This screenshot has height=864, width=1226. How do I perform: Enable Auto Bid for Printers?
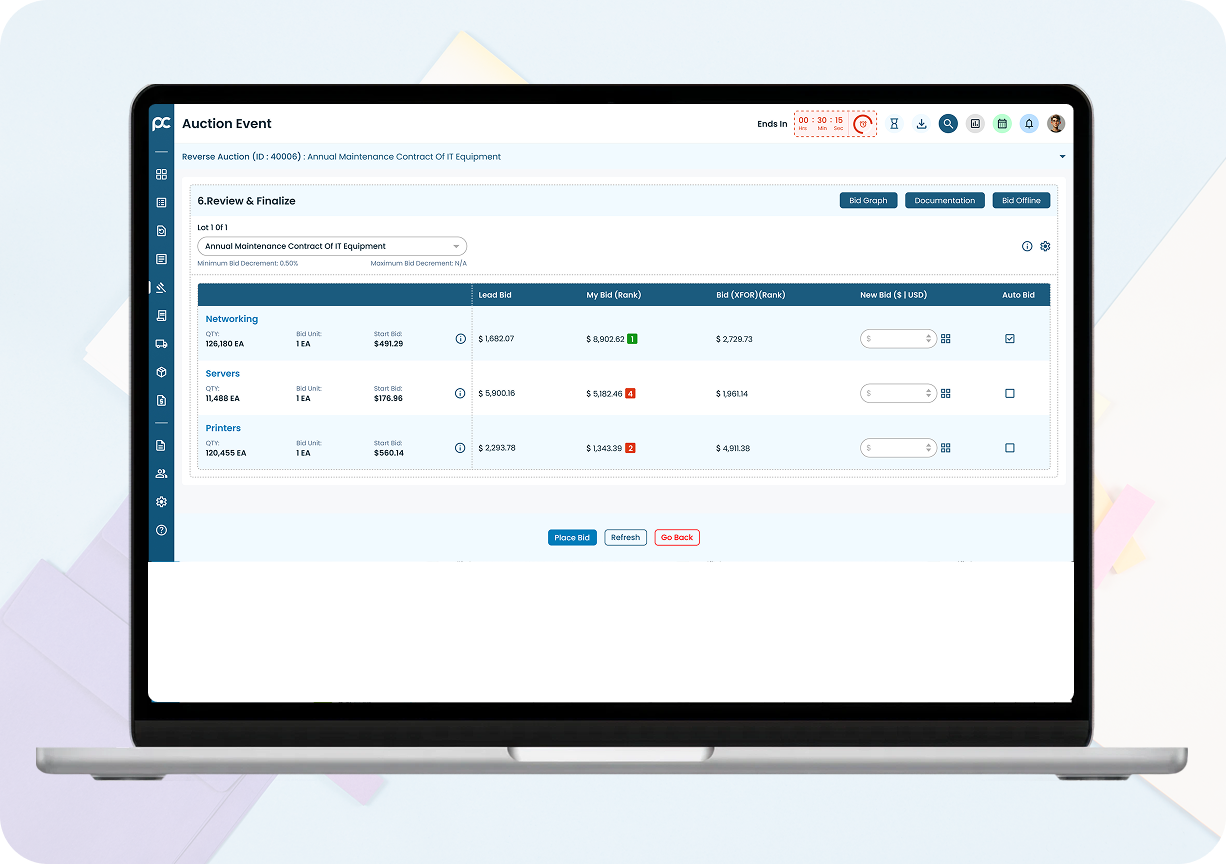(x=1009, y=448)
